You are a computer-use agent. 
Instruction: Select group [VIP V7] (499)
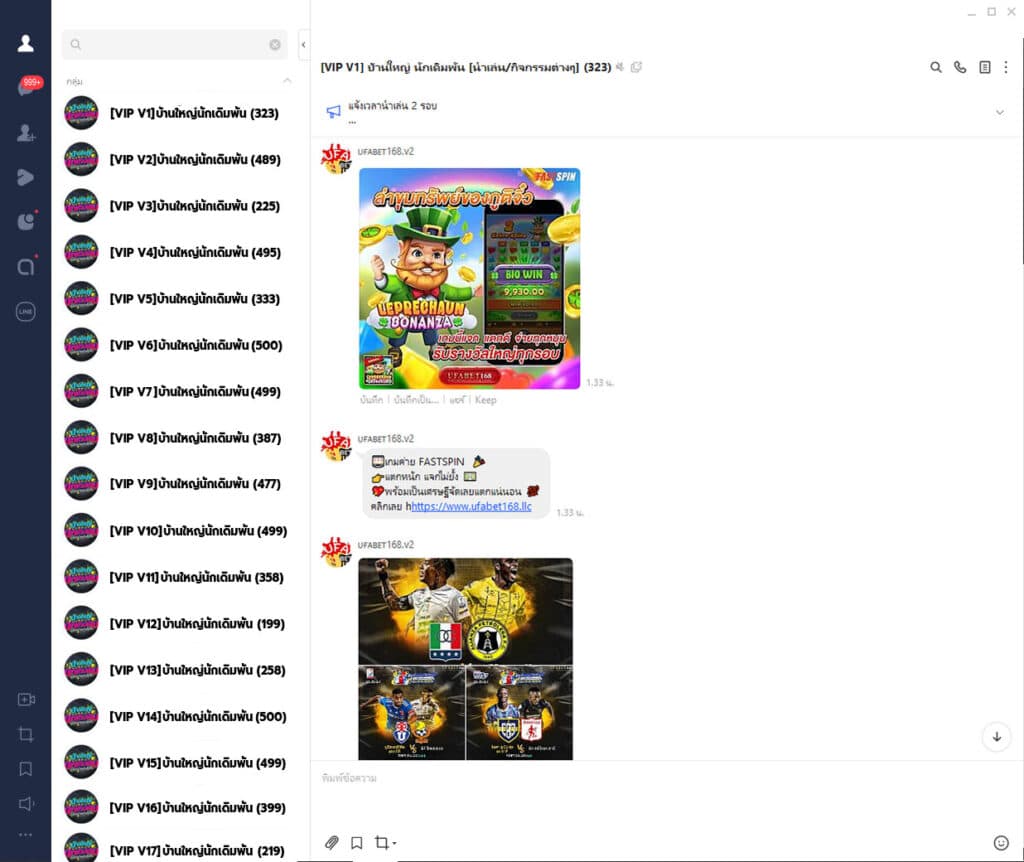(x=178, y=391)
